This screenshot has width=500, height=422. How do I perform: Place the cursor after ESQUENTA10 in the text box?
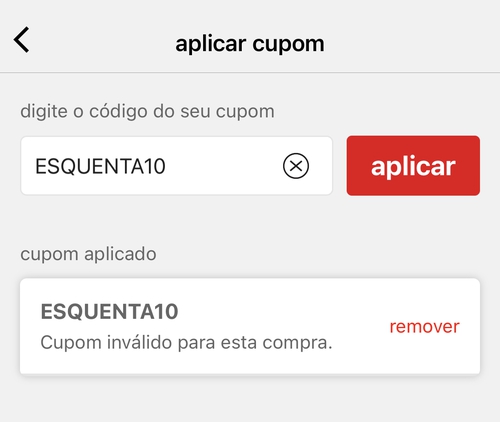click(x=167, y=166)
